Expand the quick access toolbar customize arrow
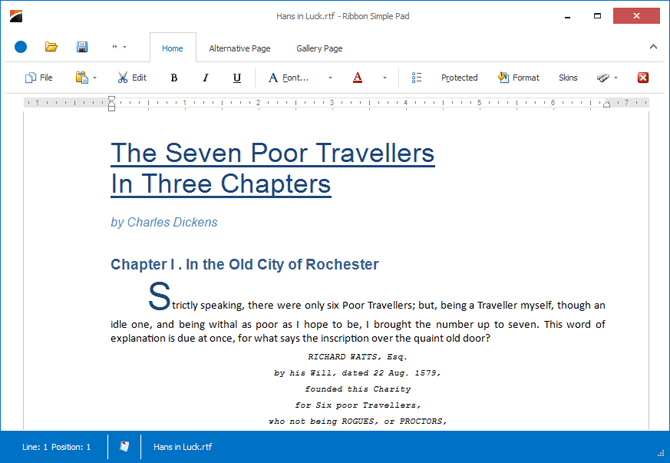Viewport: 670px width, 463px height. (119, 47)
